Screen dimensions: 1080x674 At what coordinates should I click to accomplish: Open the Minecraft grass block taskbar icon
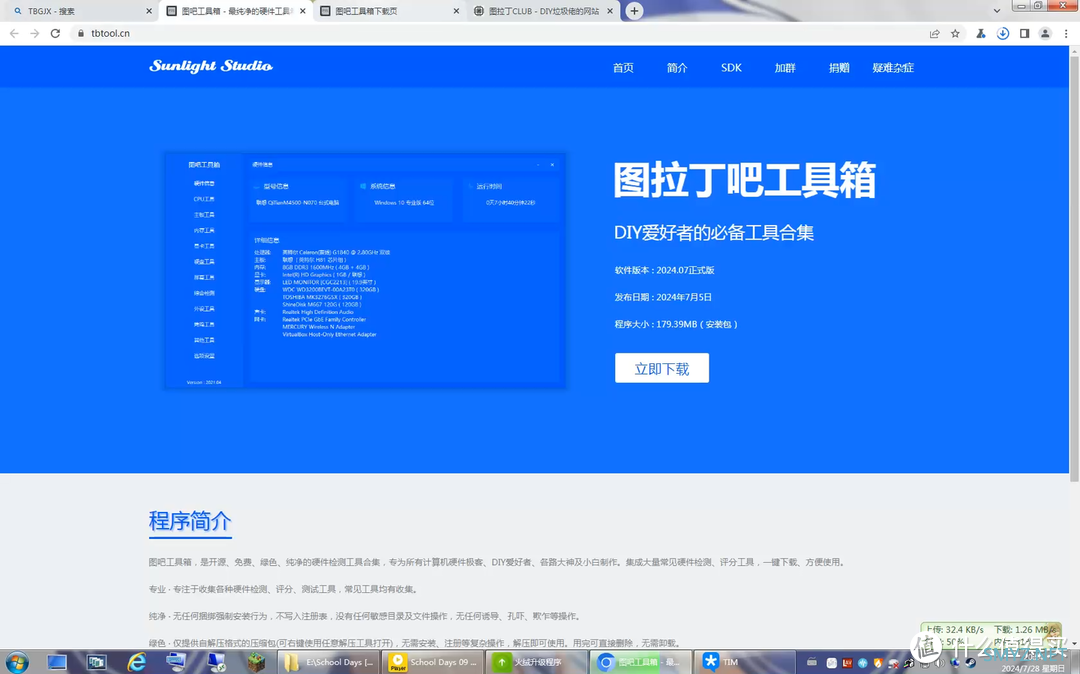(x=256, y=662)
